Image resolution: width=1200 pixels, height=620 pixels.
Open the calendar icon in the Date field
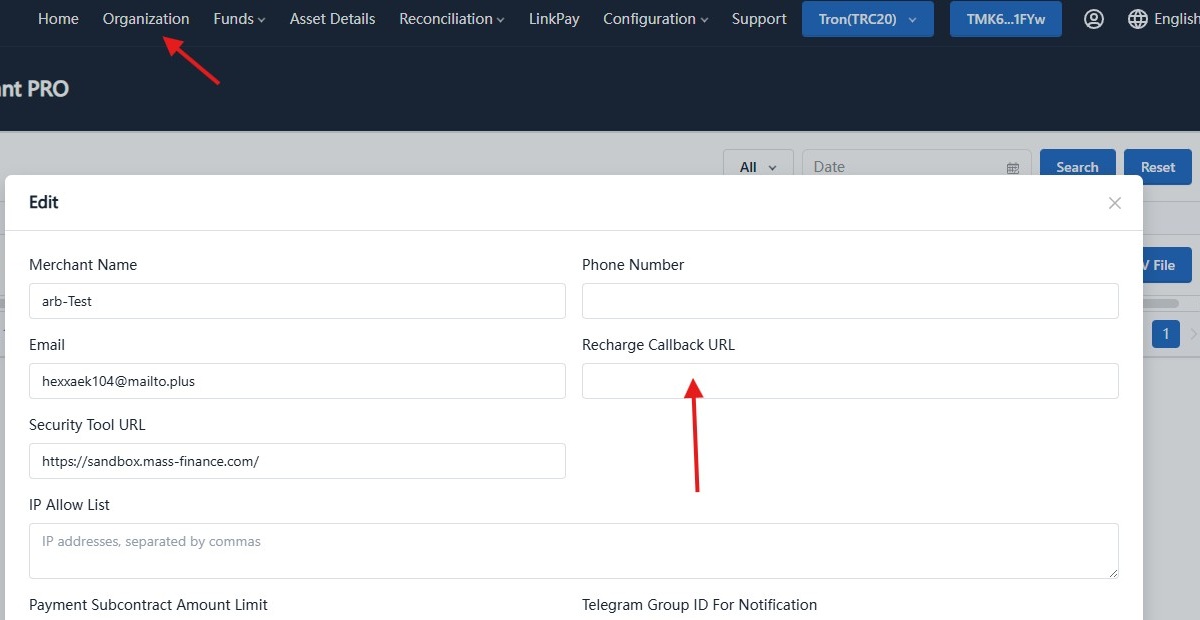tap(1011, 167)
